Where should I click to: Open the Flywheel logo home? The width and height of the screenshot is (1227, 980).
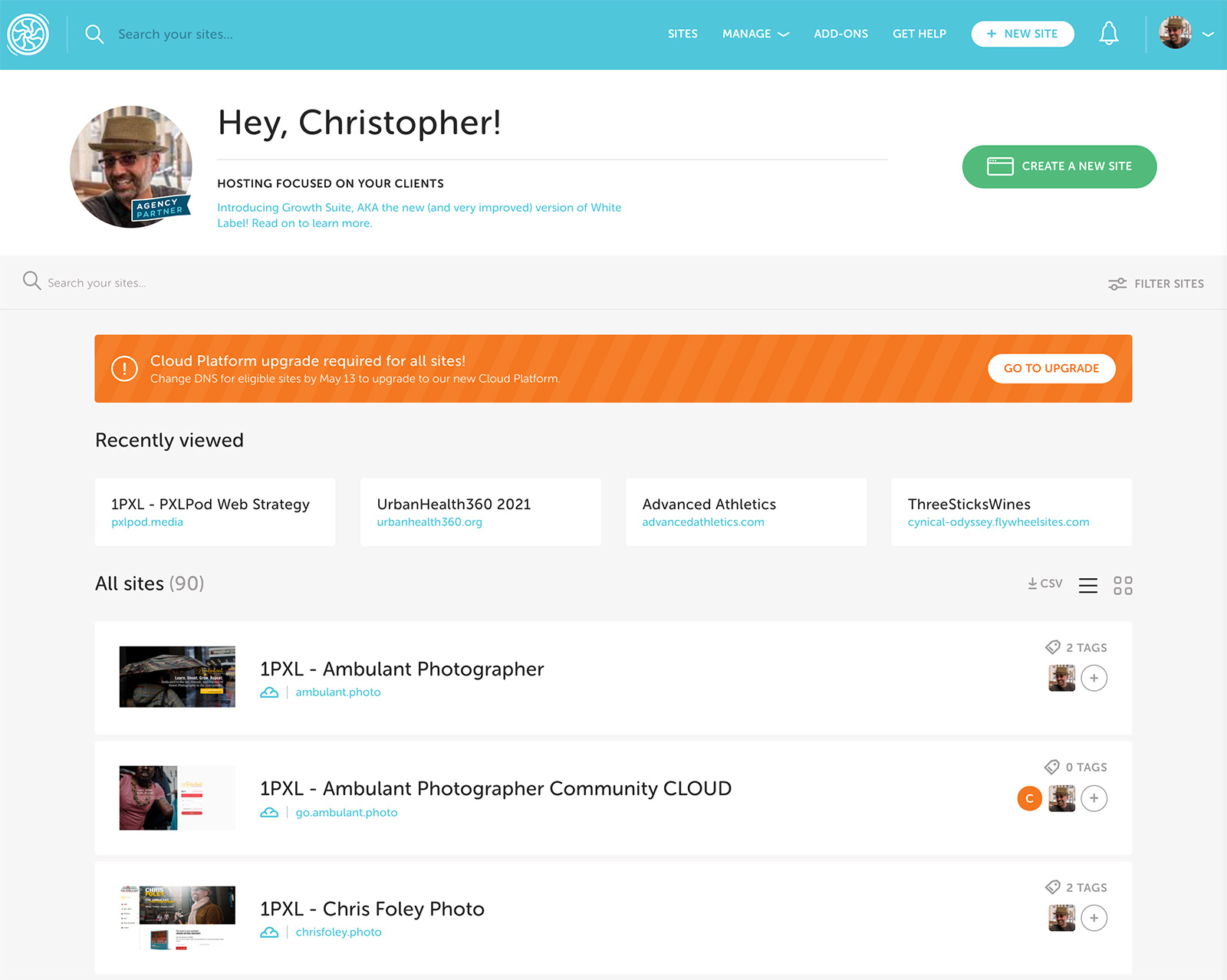[x=28, y=35]
